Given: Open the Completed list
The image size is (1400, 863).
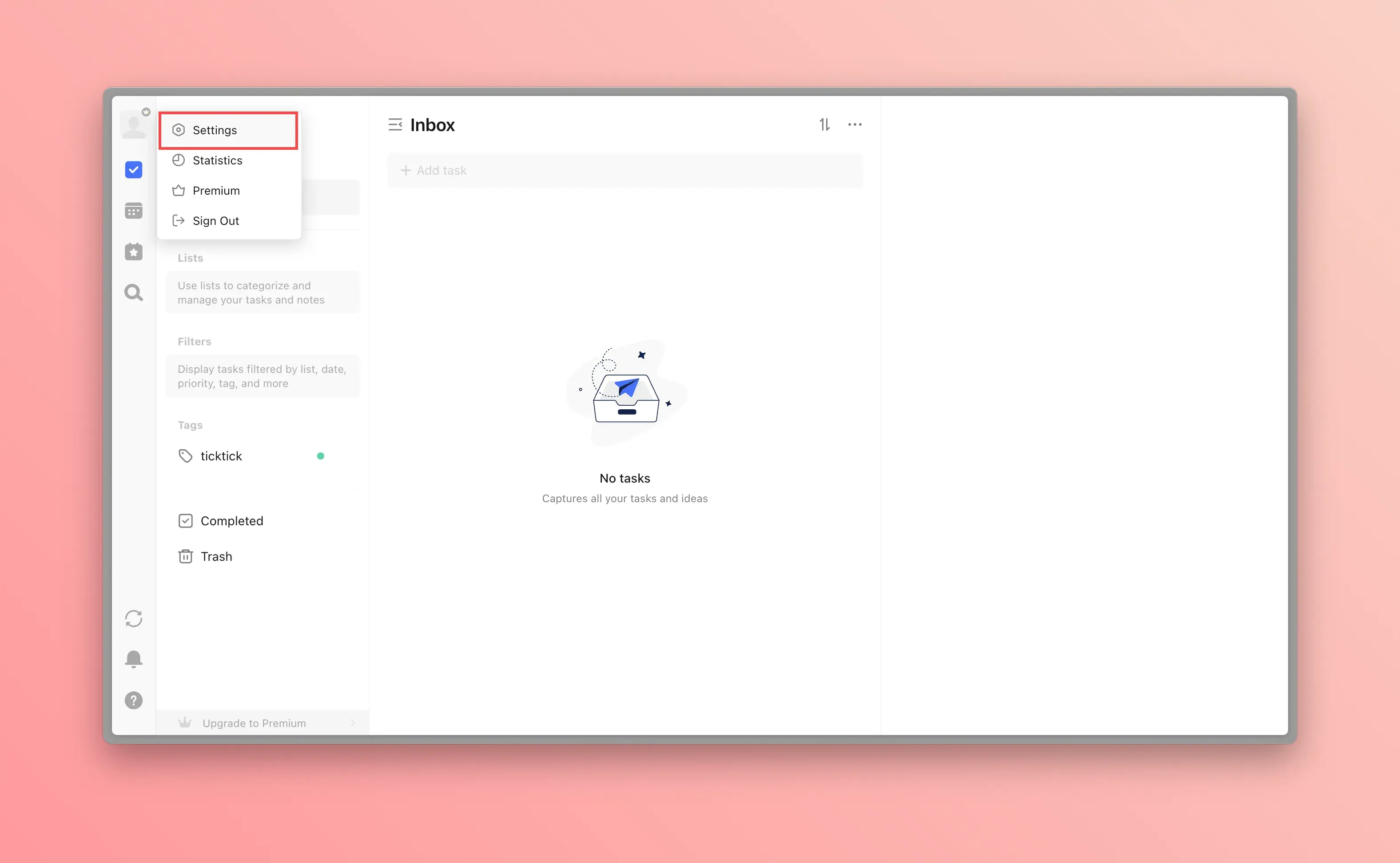Looking at the screenshot, I should (x=231, y=520).
